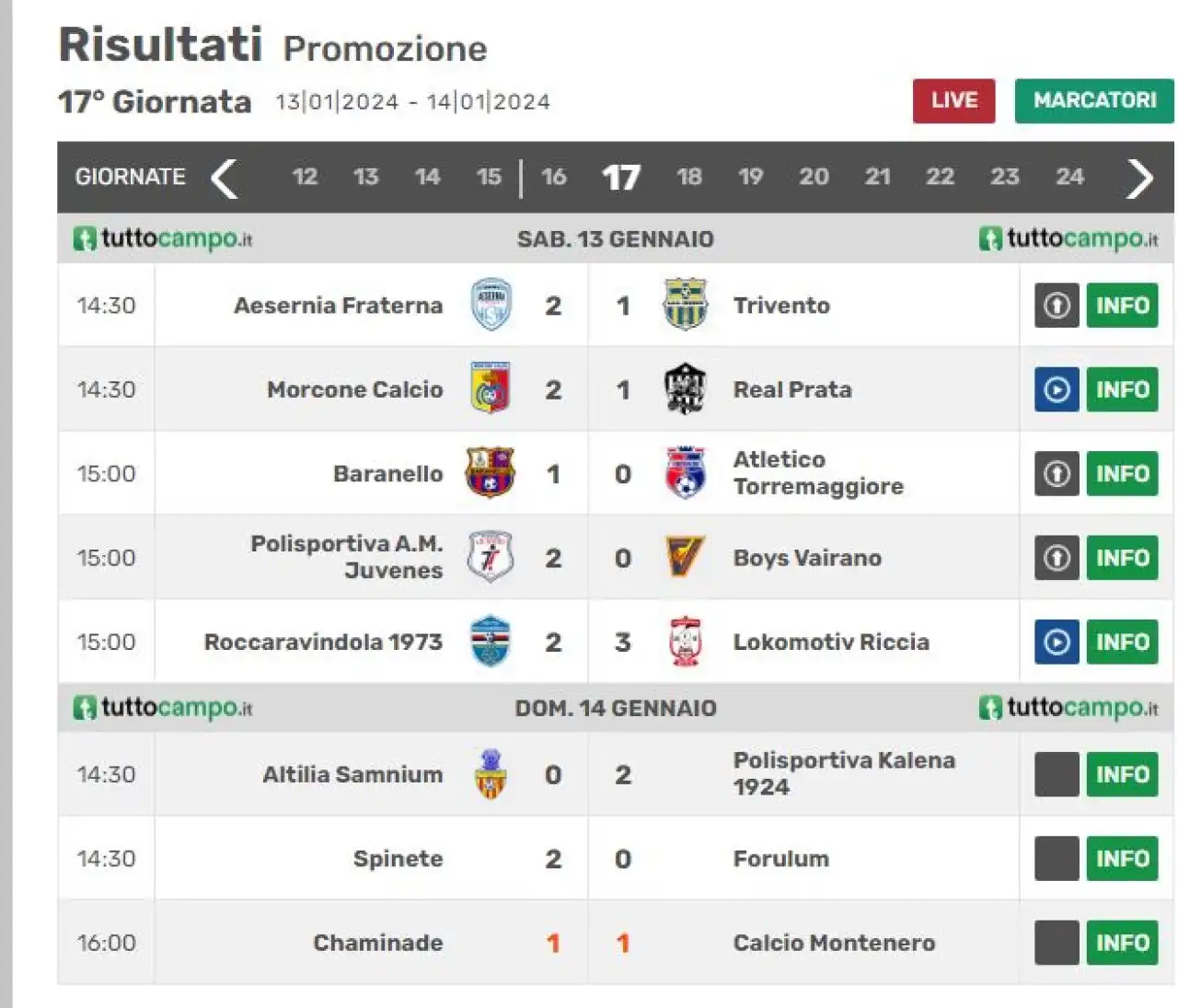Click the Real Prata black-and-white crest

[x=685, y=388]
